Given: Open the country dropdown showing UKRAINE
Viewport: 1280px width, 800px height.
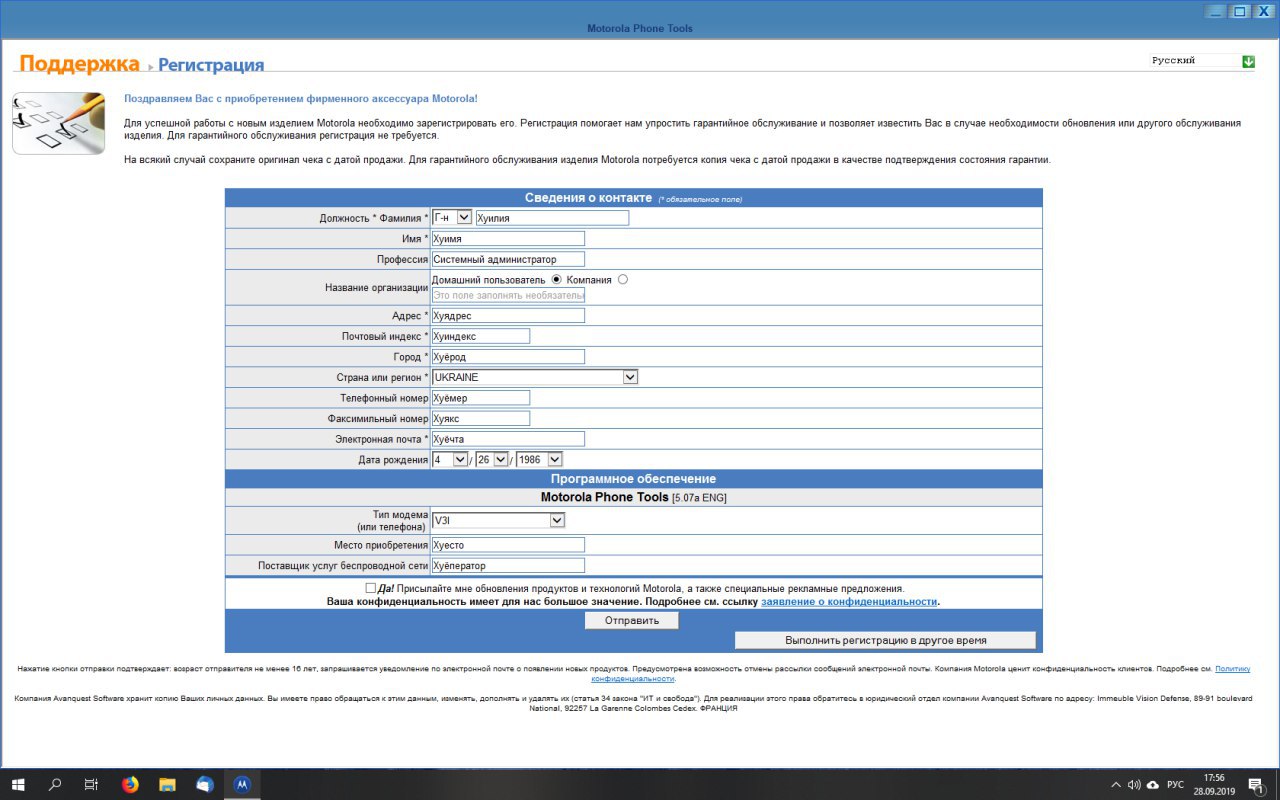Looking at the screenshot, I should [x=535, y=377].
